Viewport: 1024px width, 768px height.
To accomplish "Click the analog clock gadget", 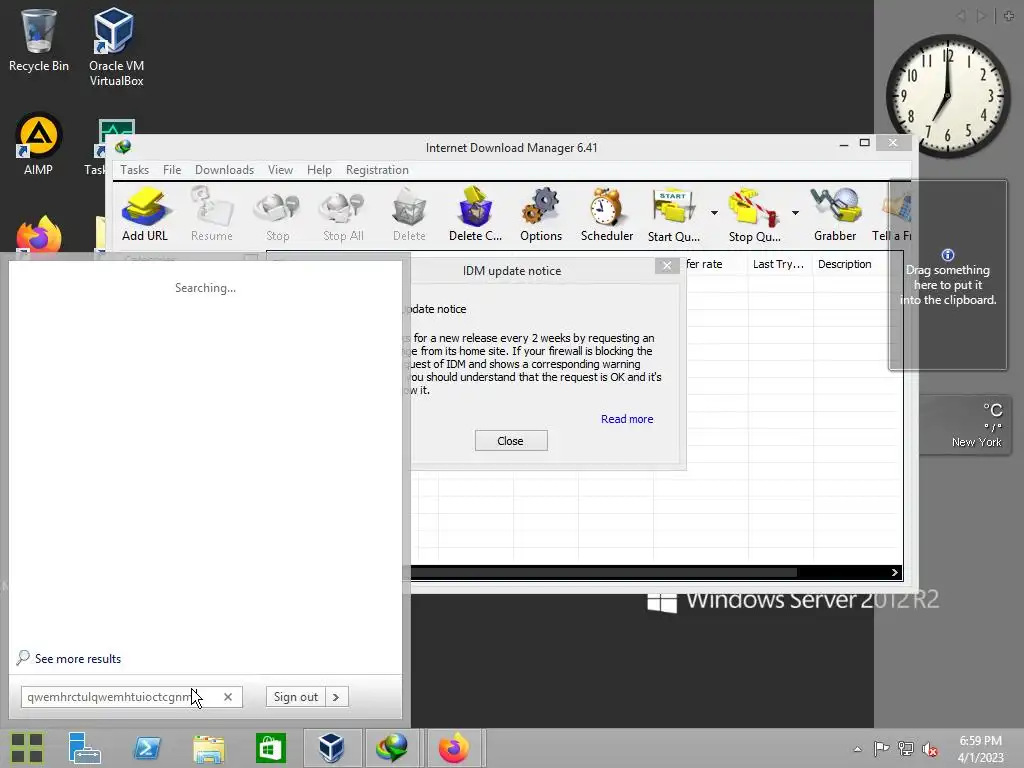I will (948, 96).
